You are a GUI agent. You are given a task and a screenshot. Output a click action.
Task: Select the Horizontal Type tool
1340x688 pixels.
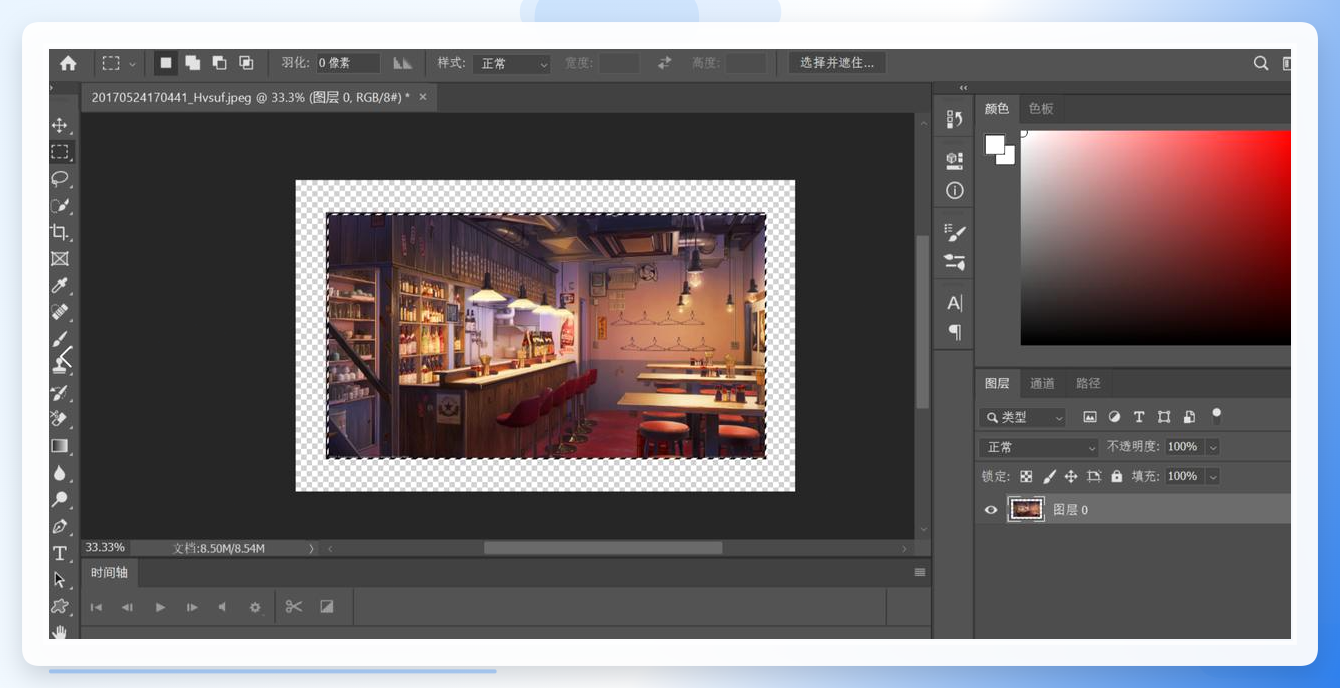pos(60,553)
